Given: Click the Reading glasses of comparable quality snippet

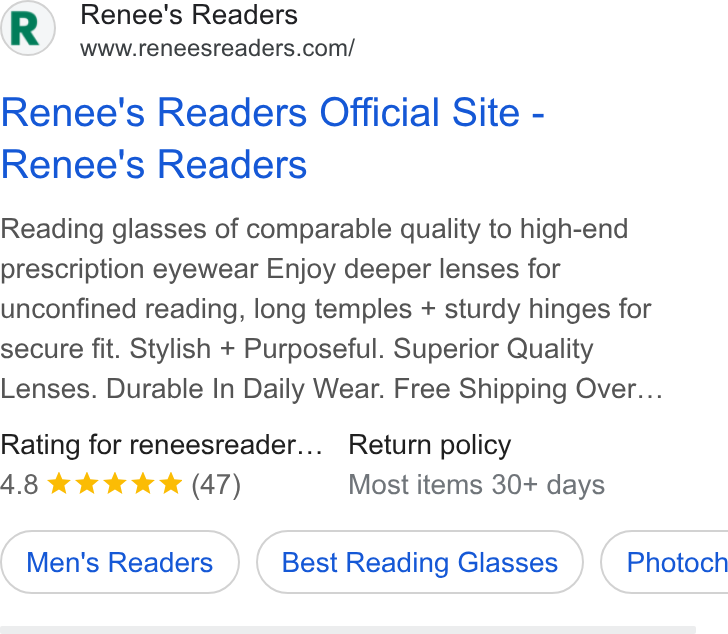Looking at the screenshot, I should pyautogui.click(x=332, y=308).
